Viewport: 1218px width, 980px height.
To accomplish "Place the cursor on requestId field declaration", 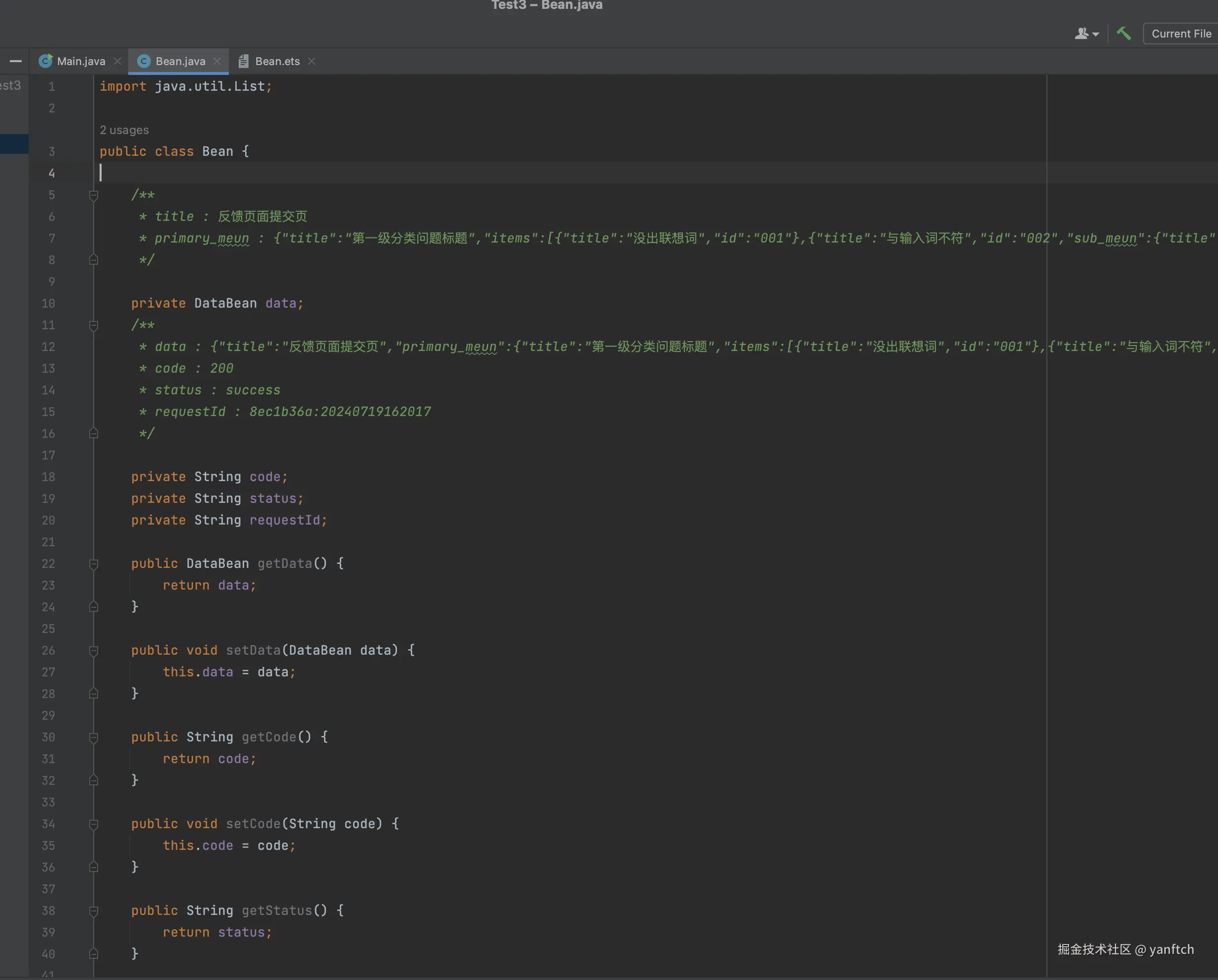I will 284,520.
